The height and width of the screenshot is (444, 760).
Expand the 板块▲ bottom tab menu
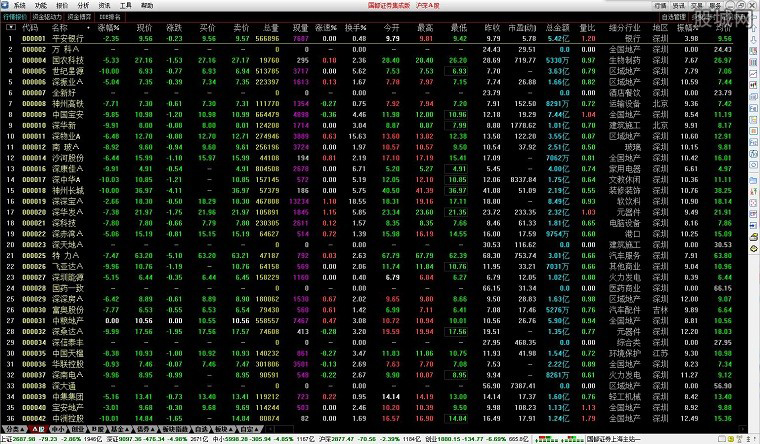pyautogui.click(x=223, y=429)
